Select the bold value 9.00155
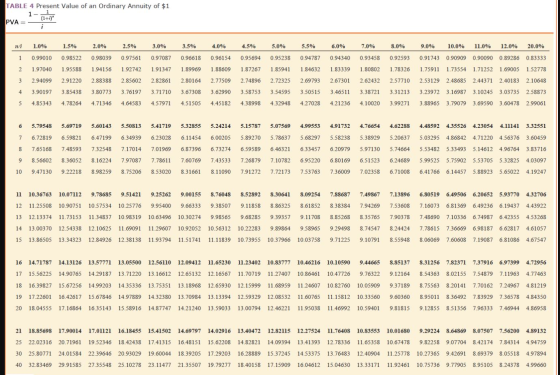The image size is (560, 375). (191, 195)
